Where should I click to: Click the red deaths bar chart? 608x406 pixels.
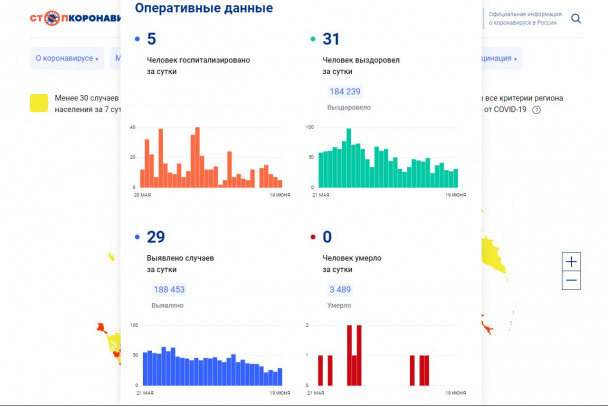[387, 358]
